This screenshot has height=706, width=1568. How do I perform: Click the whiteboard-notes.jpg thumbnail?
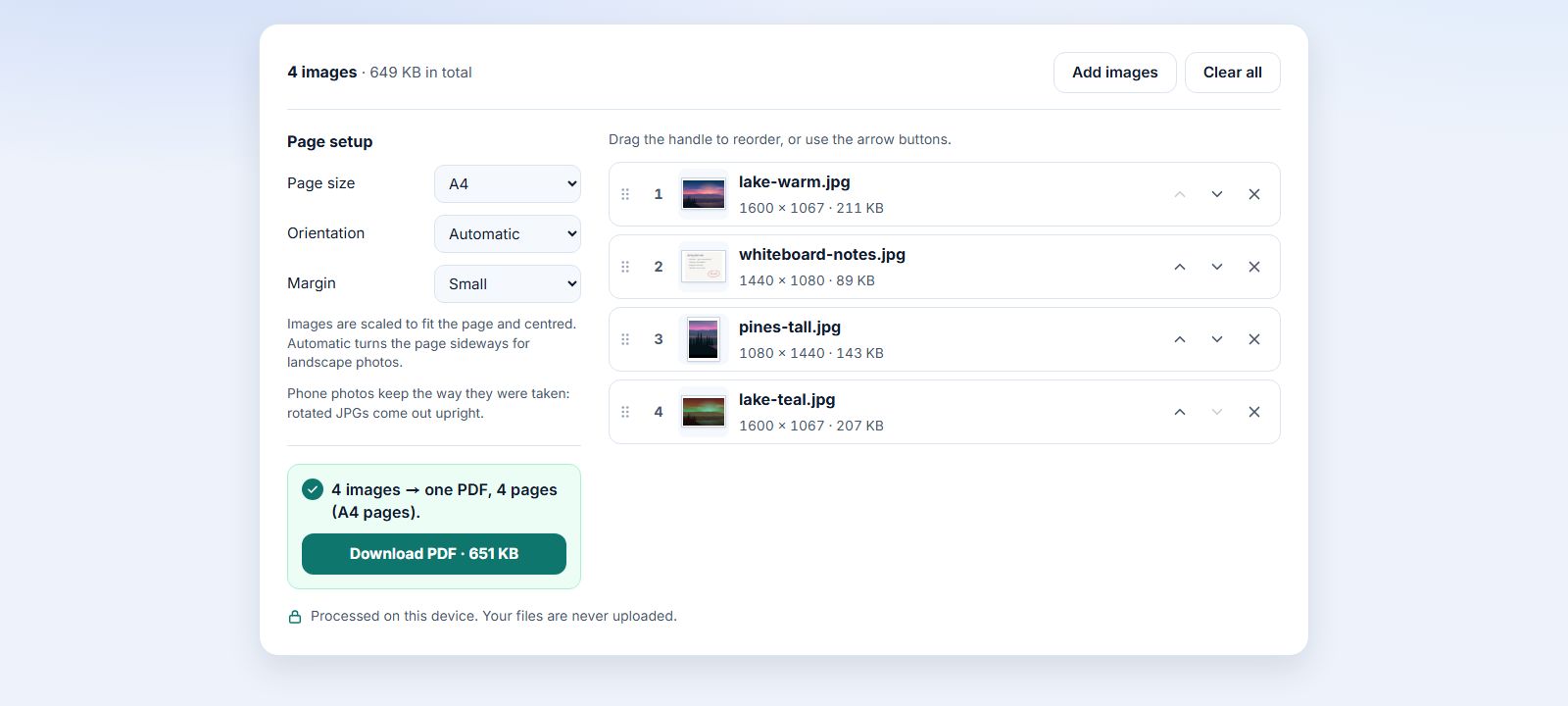coord(704,267)
